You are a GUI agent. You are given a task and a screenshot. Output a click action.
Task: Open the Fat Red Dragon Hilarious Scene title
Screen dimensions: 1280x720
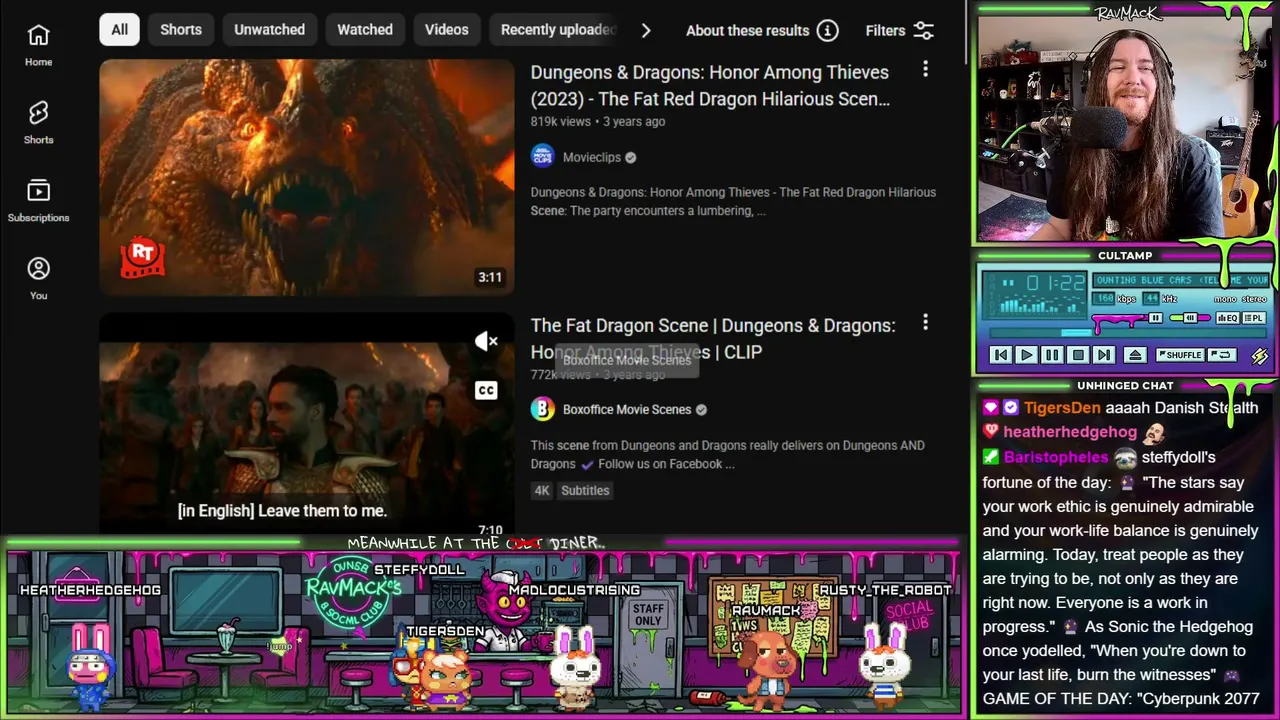tap(710, 86)
